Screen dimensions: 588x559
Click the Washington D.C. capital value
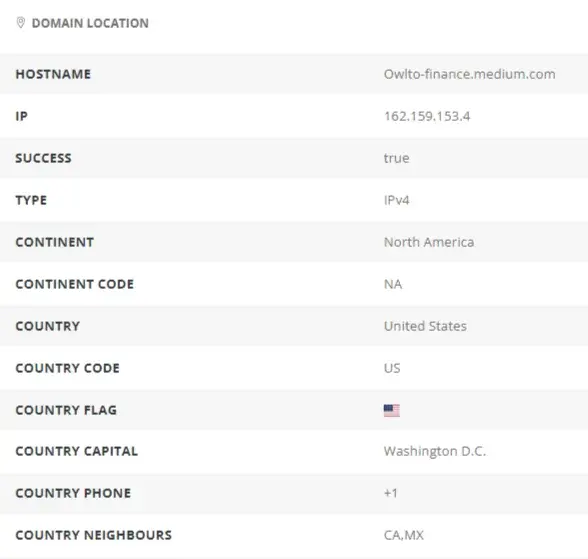tap(435, 451)
